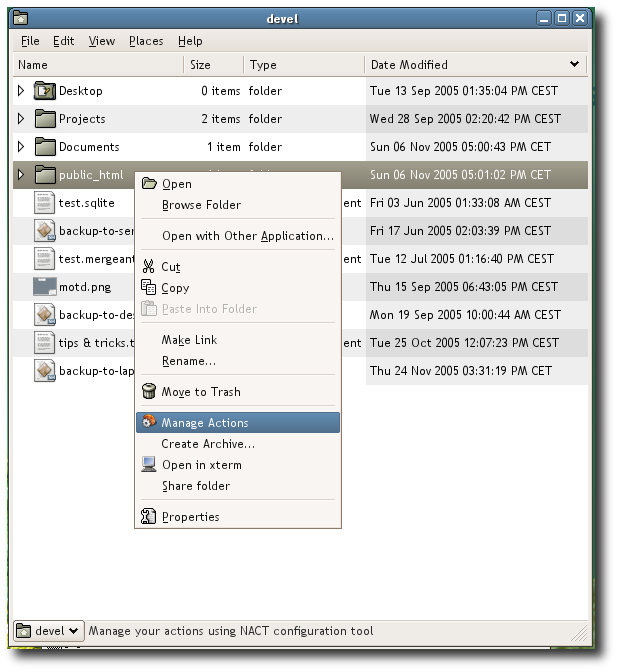The width and height of the screenshot is (618, 672).
Task: Click the backup-to-lap script icon
Action: click(45, 371)
